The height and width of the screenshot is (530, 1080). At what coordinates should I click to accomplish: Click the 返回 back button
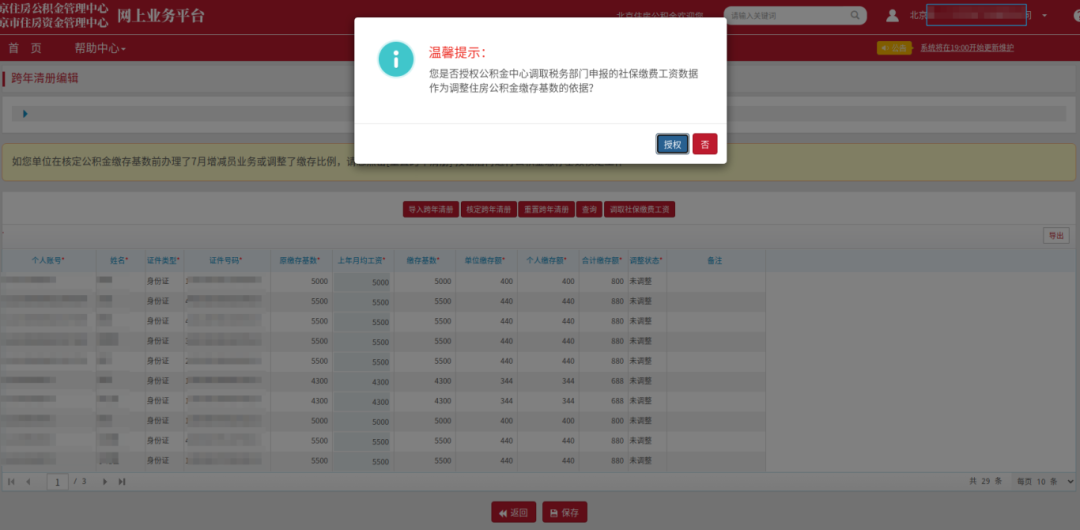pyautogui.click(x=513, y=512)
